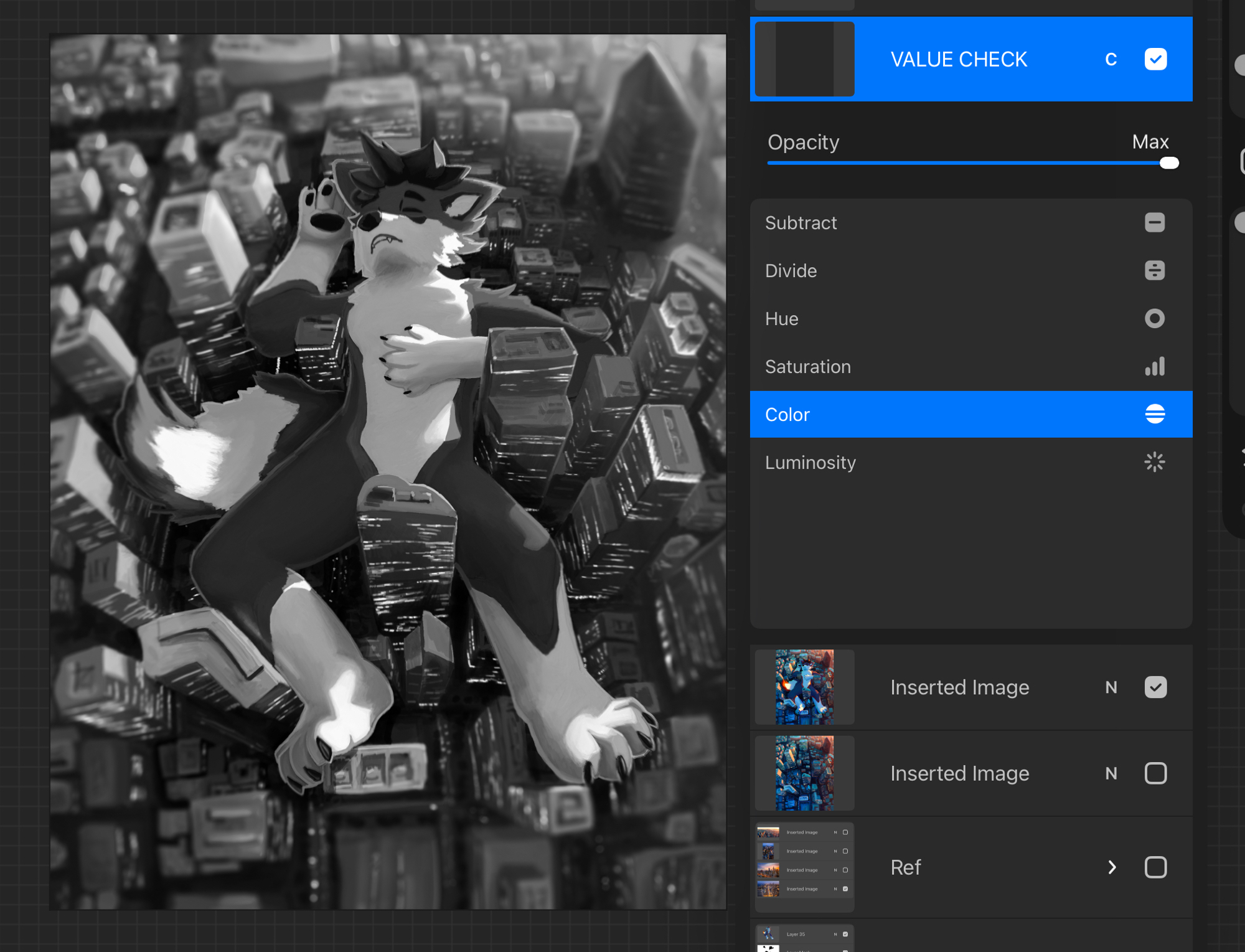Toggle blend mode letter C on VALUE CHECK

click(x=1111, y=59)
